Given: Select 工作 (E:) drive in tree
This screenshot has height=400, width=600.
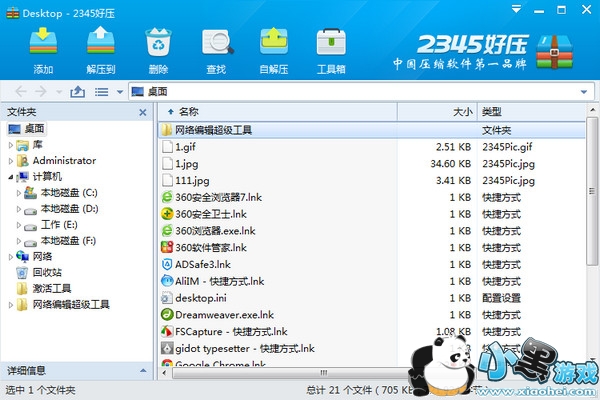Looking at the screenshot, I should click(x=51, y=225).
